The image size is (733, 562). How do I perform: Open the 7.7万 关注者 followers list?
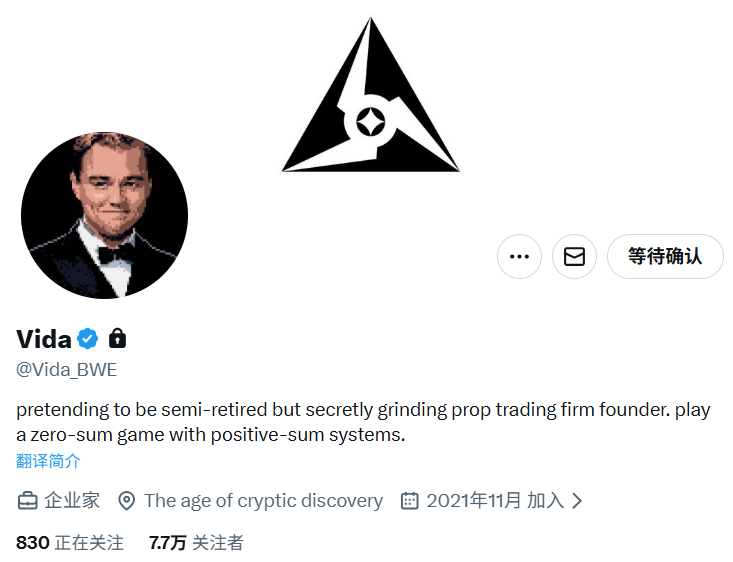coord(196,543)
